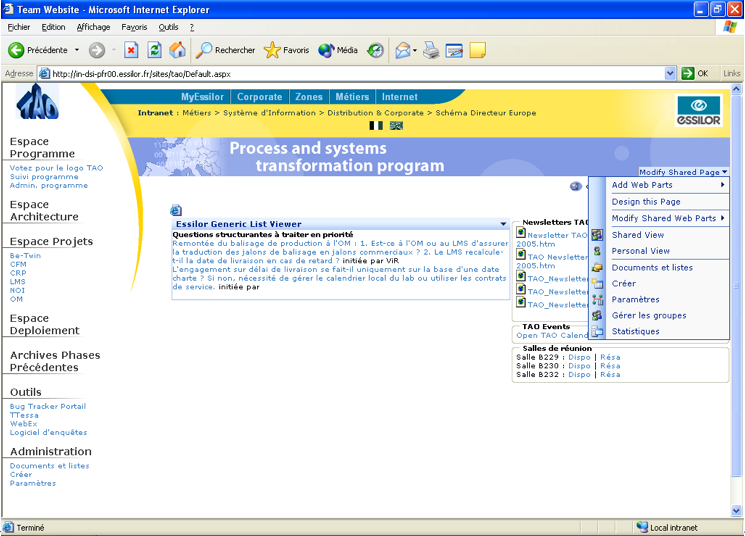Click the Précédente back arrow icon
The width and height of the screenshot is (745, 536).
pos(16,50)
